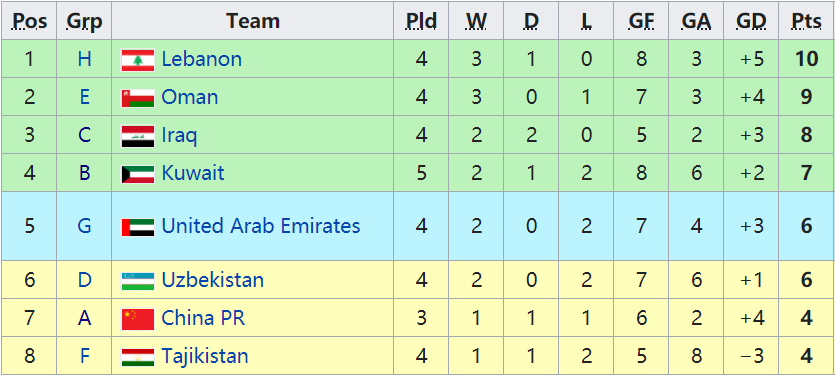
Task: Click the Iraq flag icon
Action: coord(138,136)
